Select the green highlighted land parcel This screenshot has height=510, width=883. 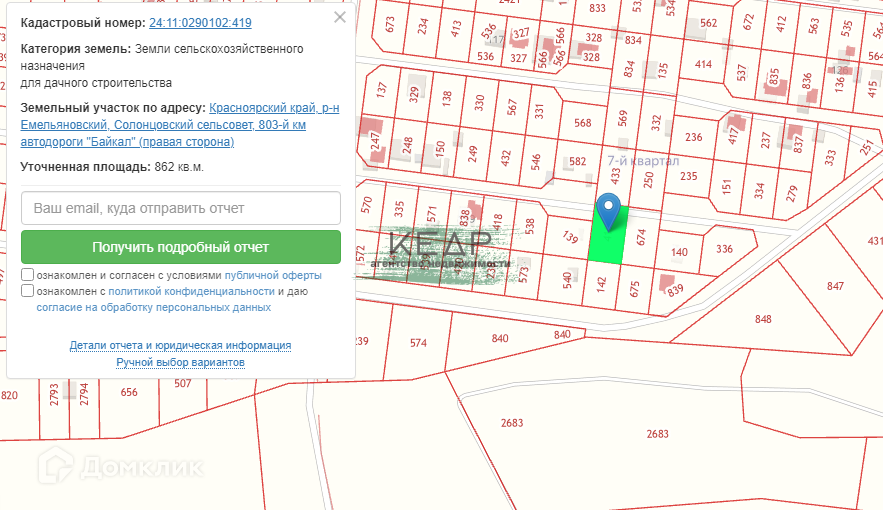click(x=604, y=246)
